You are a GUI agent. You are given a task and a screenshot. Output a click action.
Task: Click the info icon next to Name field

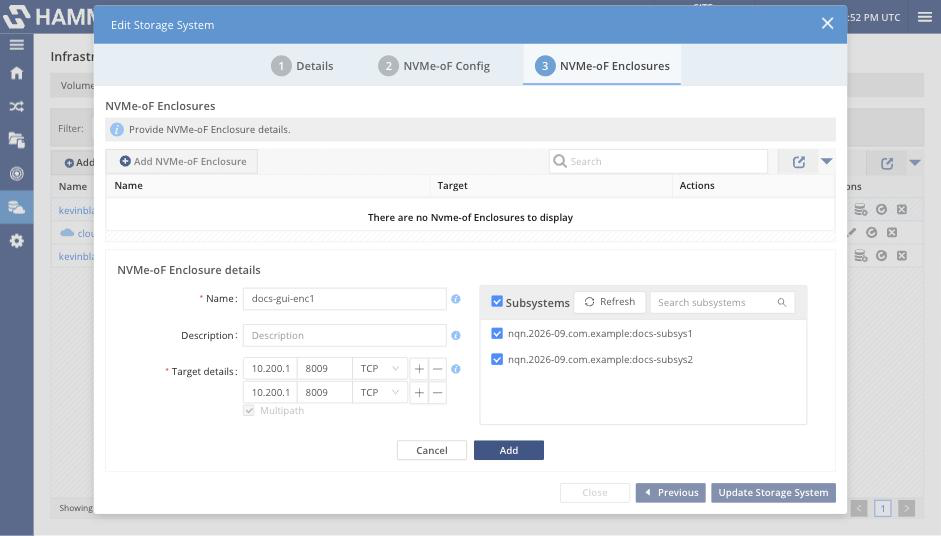point(456,299)
